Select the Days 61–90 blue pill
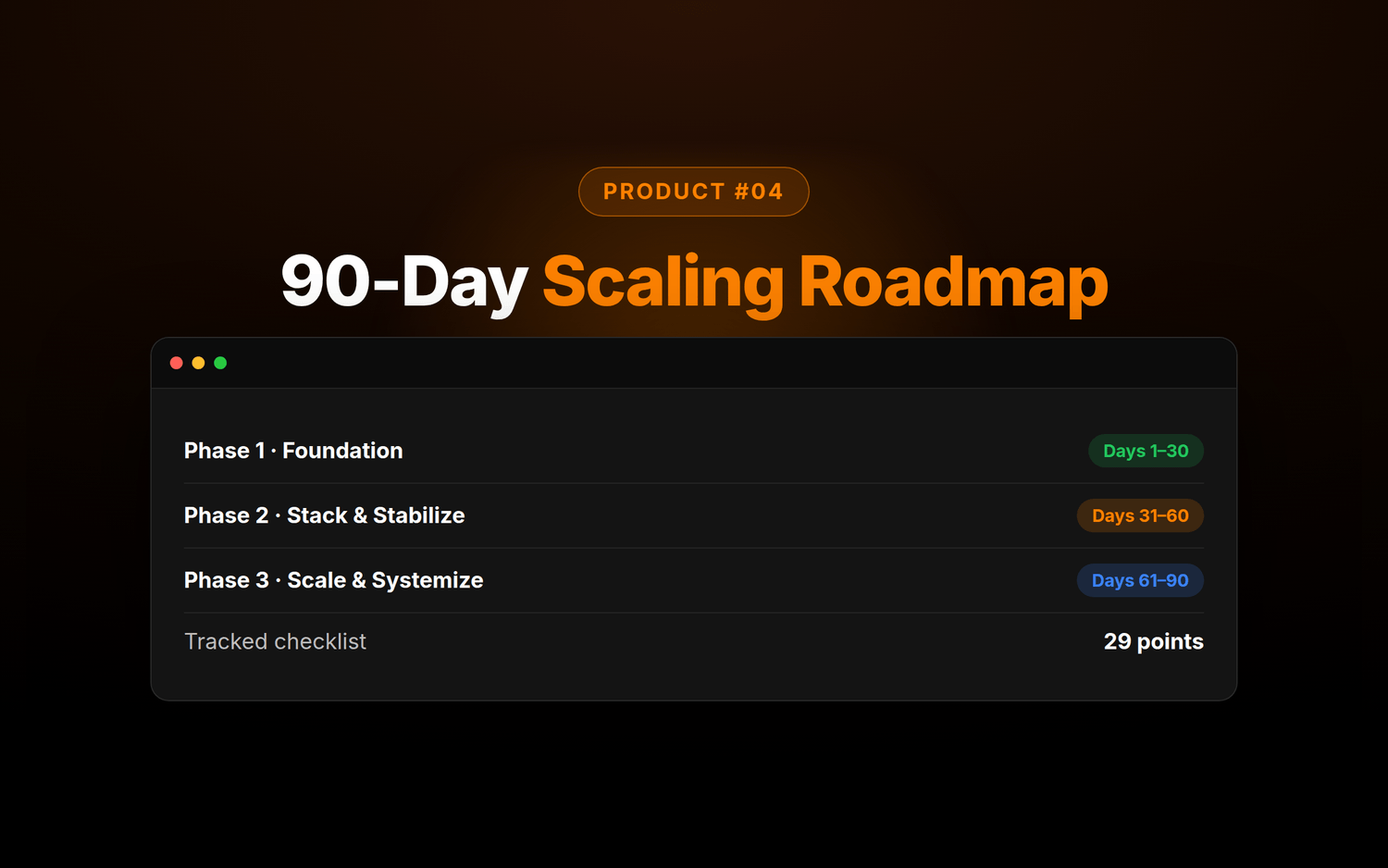1388x868 pixels. click(x=1140, y=580)
